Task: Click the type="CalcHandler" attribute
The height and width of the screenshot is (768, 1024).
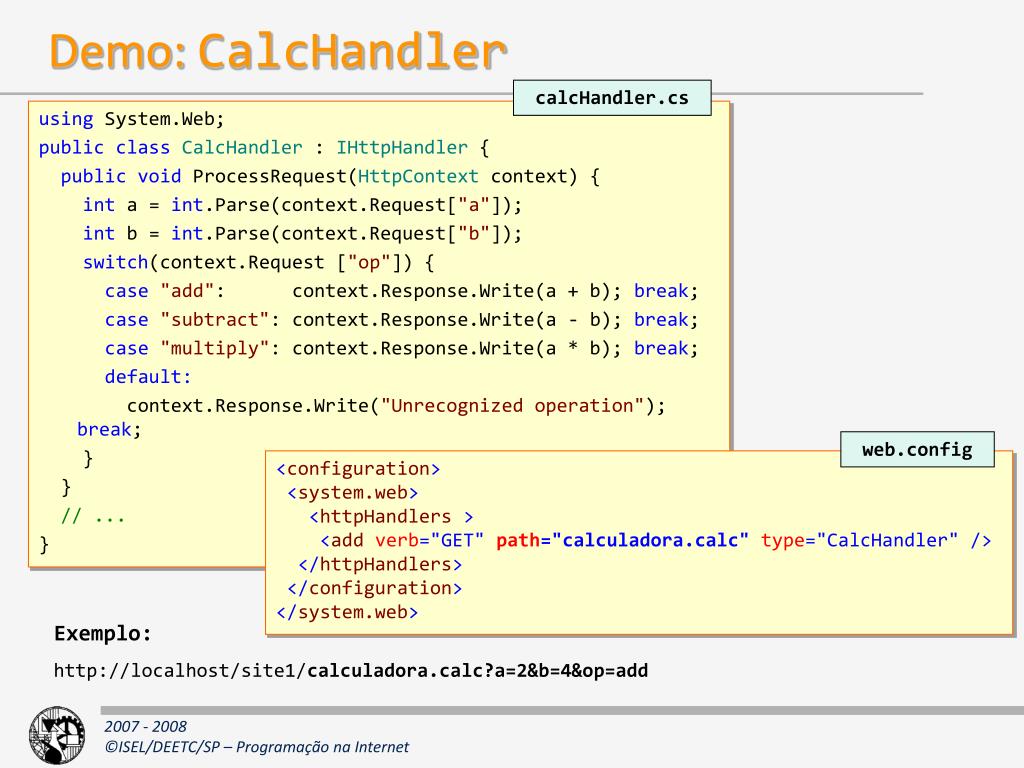Action: (859, 541)
